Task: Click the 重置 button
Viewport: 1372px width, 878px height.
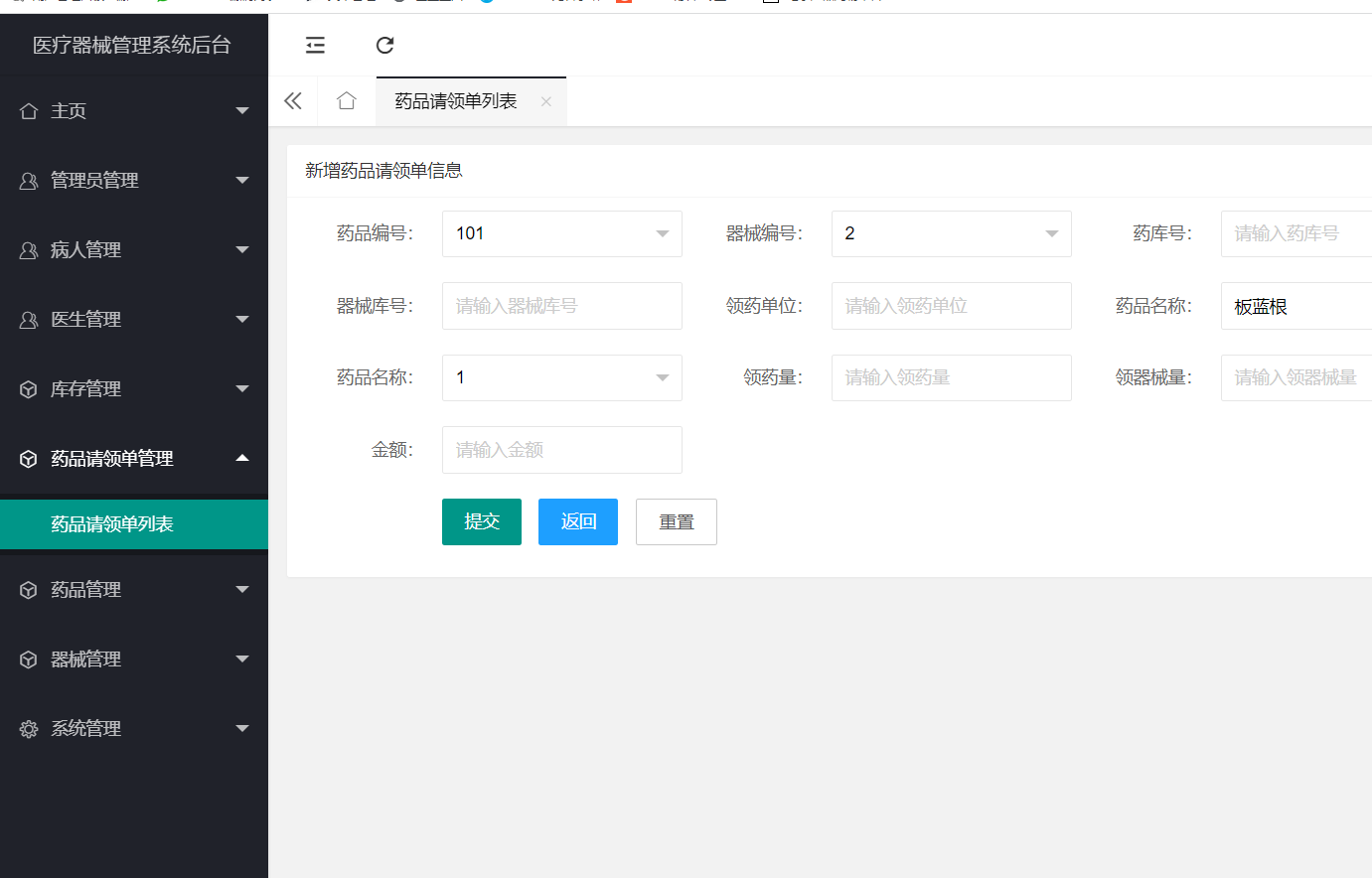Action: 677,521
